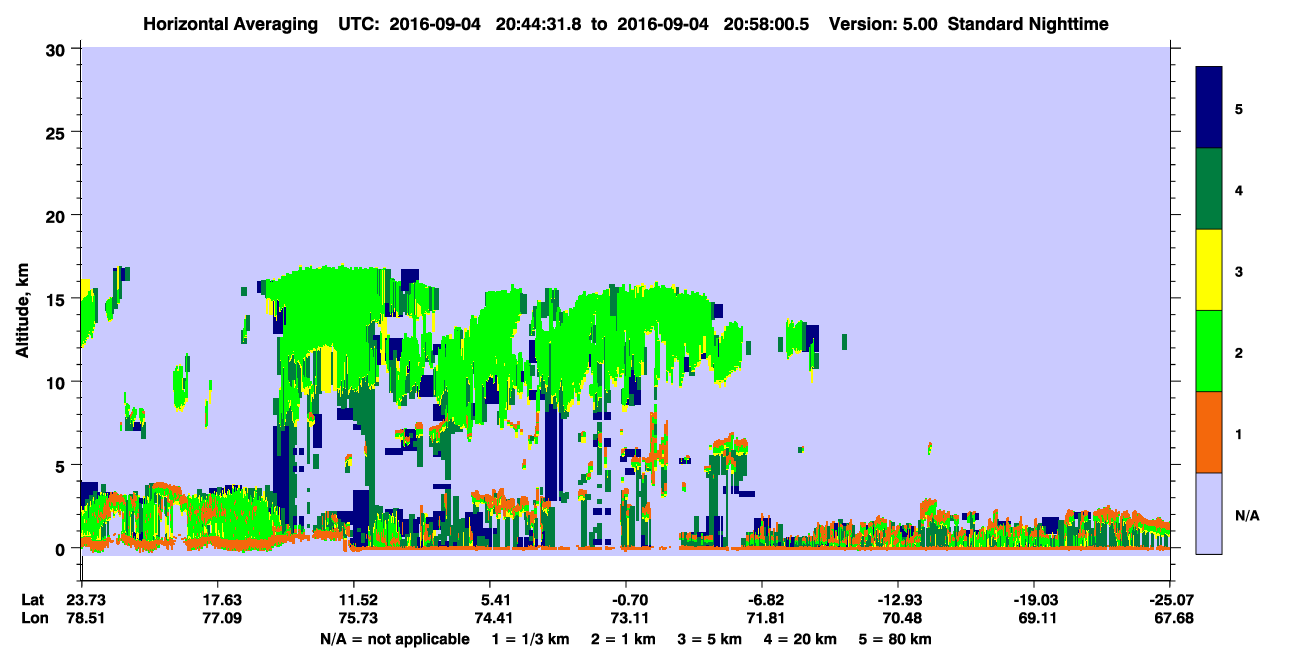Click the 'Version: 5.00 Standard Nighttime' text
Viewport: 1300px width, 667px height.
(968, 23)
